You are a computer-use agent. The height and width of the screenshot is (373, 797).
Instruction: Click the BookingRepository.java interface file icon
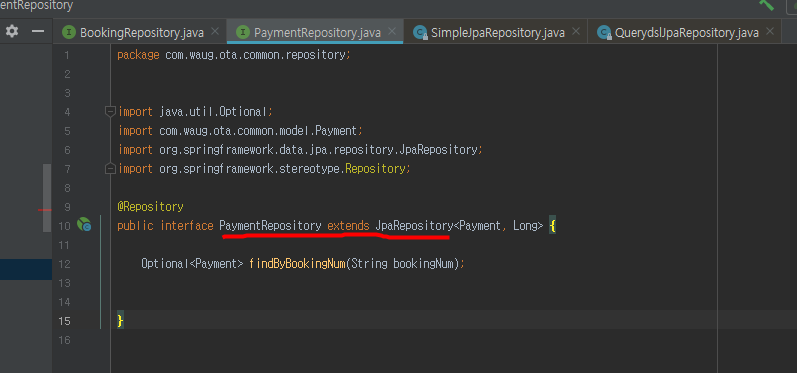(x=69, y=33)
